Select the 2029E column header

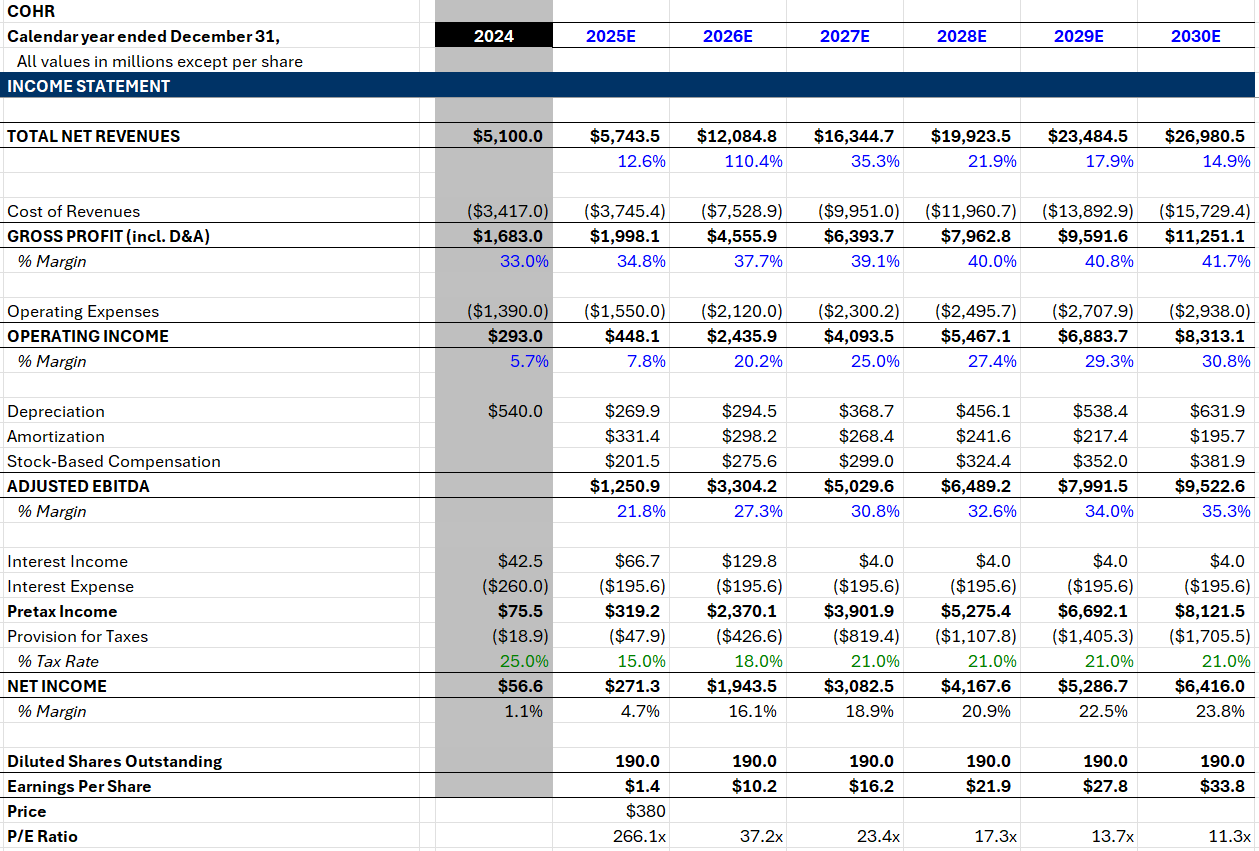tap(1079, 36)
